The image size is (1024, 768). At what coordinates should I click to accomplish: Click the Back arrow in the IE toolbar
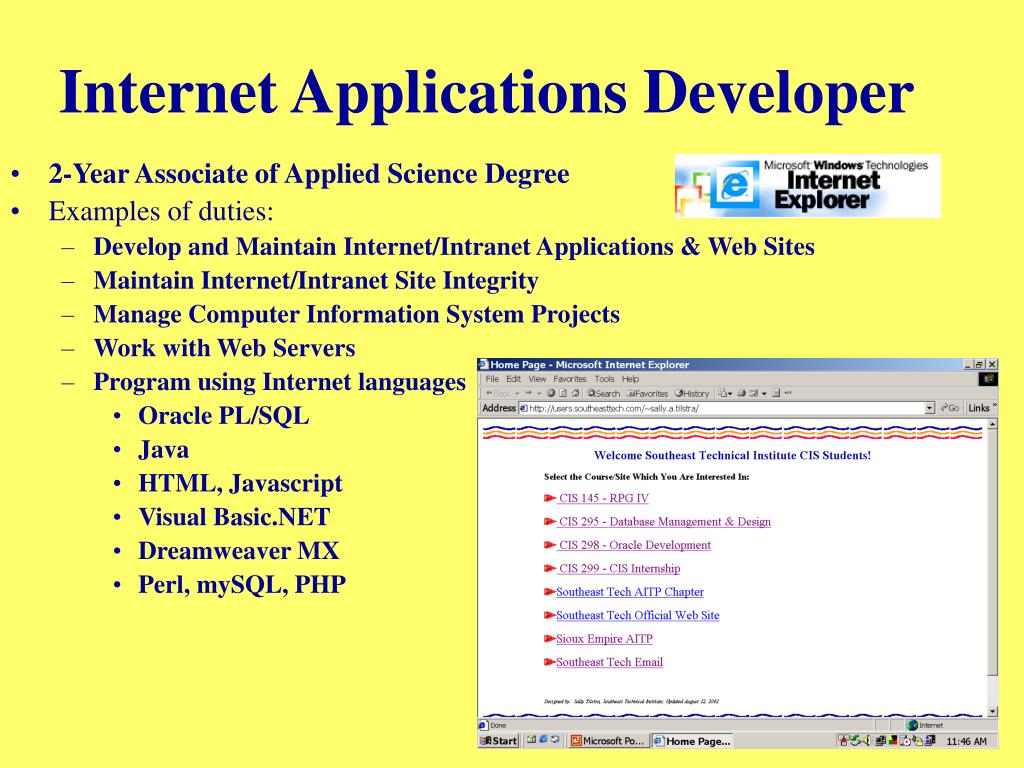[x=489, y=393]
